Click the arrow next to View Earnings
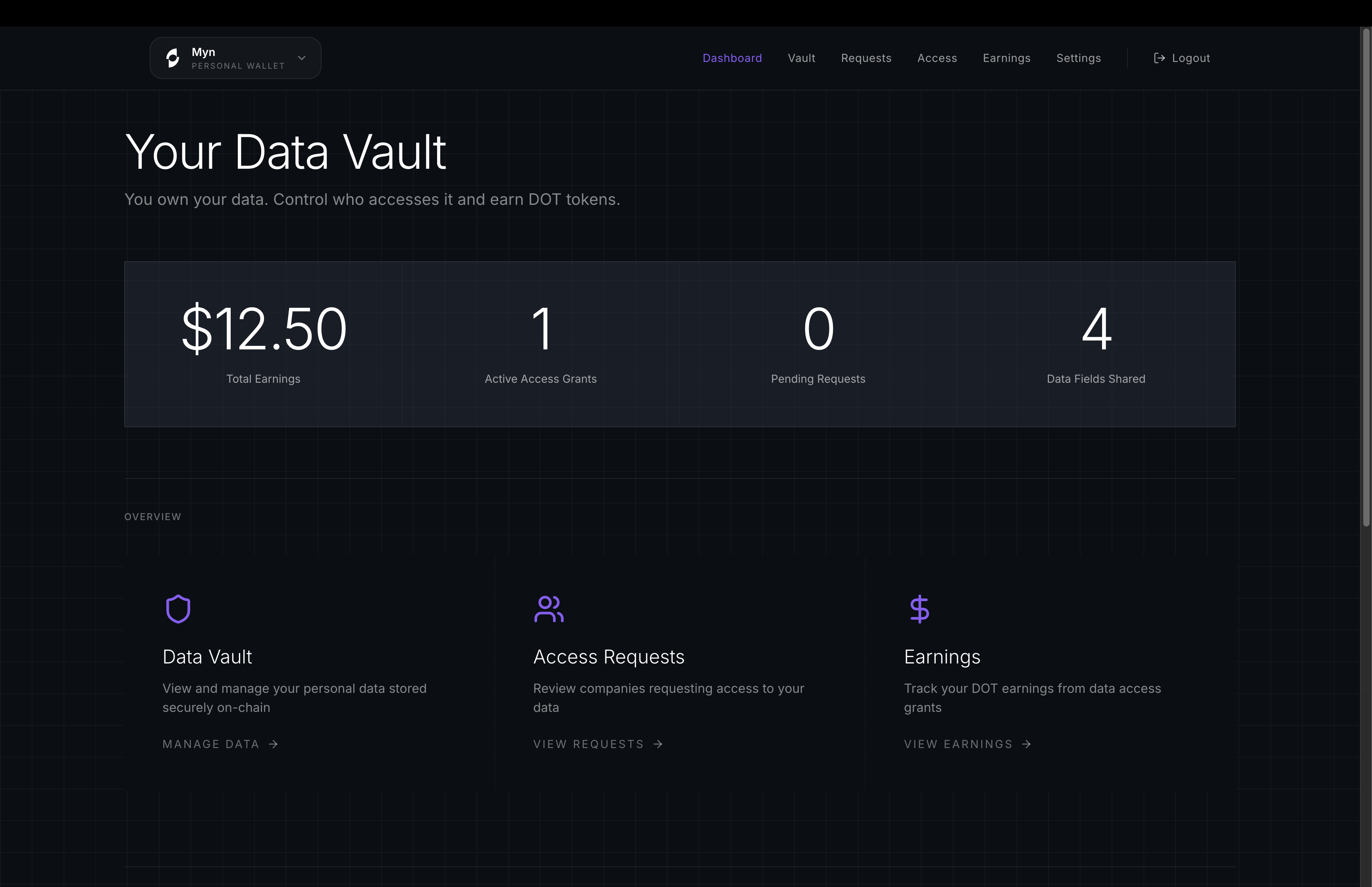 [1027, 744]
